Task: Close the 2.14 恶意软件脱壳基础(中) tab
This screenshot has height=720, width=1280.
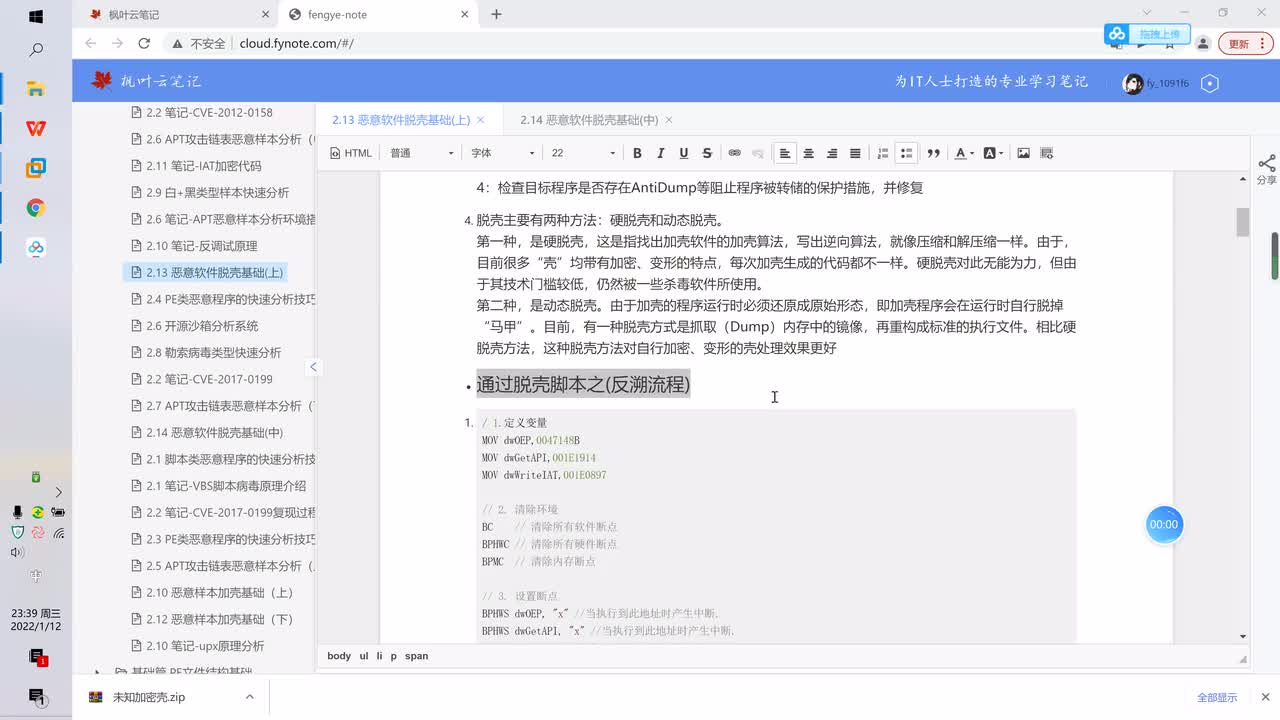Action: click(x=668, y=120)
